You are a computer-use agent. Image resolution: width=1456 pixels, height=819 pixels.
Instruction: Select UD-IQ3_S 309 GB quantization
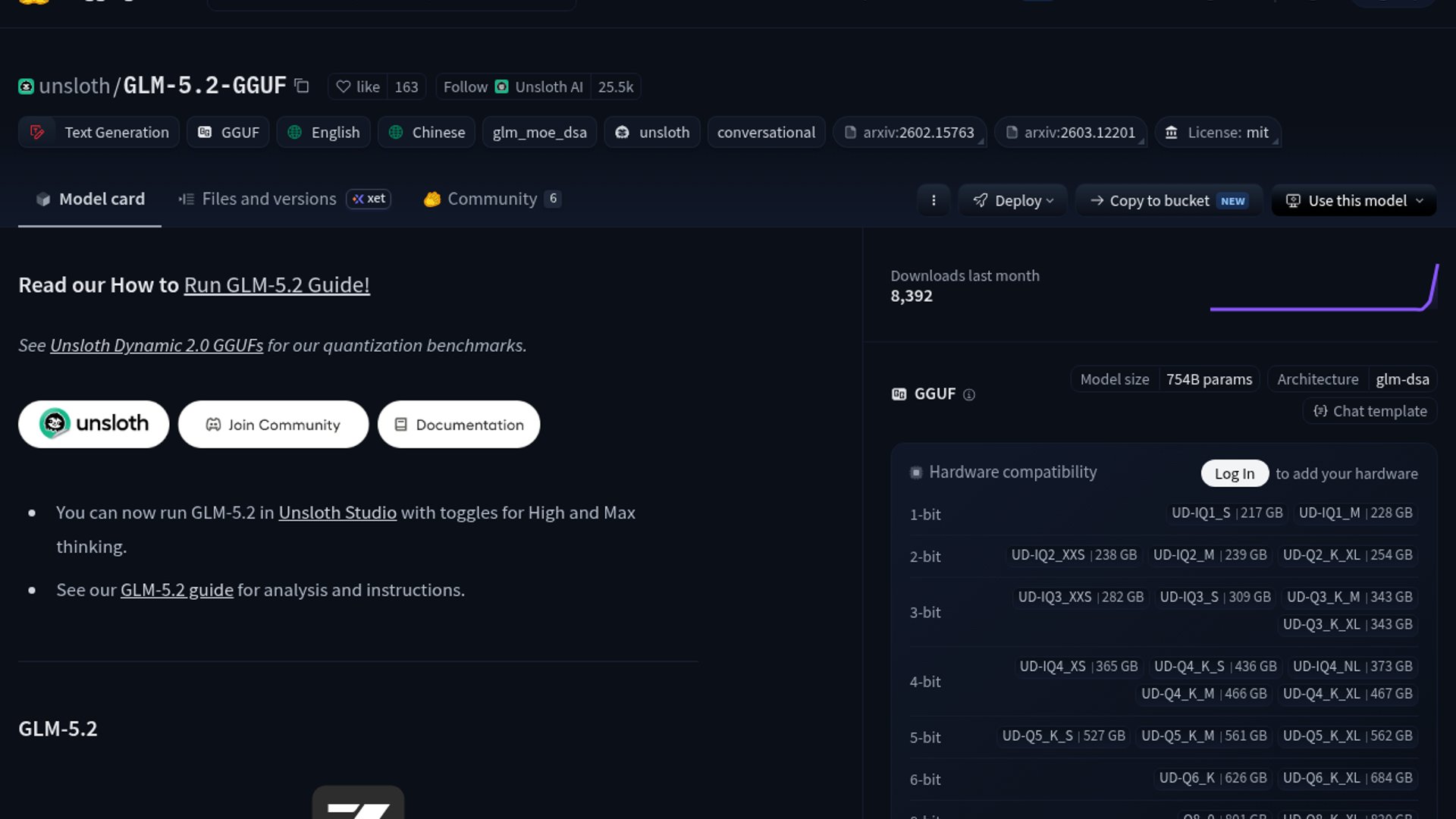click(1215, 597)
